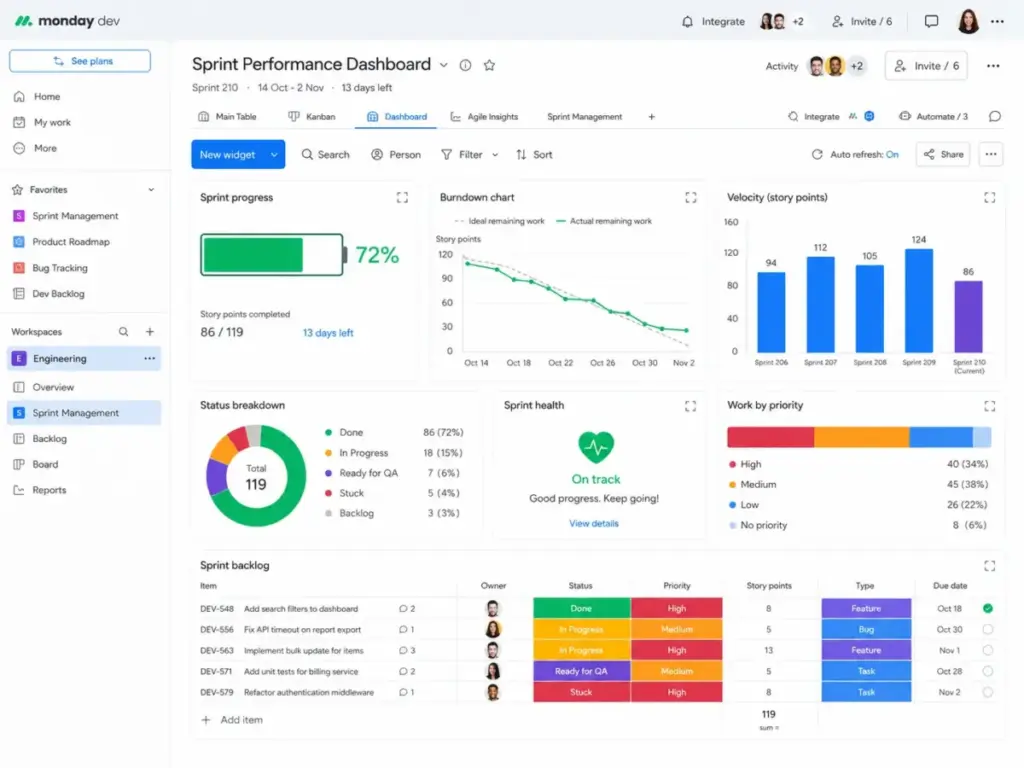This screenshot has height=768, width=1024.
Task: Expand the Sprint progress widget to fullscreen
Action: [x=402, y=198]
